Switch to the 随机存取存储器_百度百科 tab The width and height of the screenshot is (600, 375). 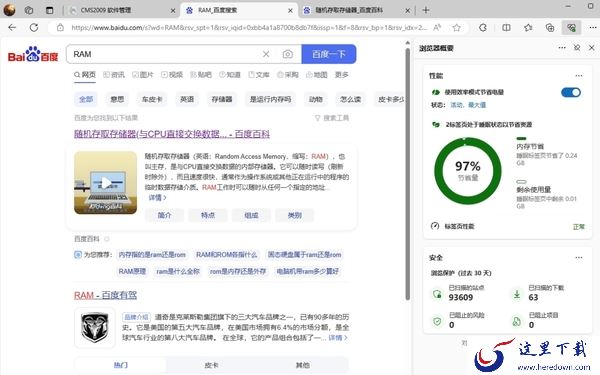[x=356, y=10]
